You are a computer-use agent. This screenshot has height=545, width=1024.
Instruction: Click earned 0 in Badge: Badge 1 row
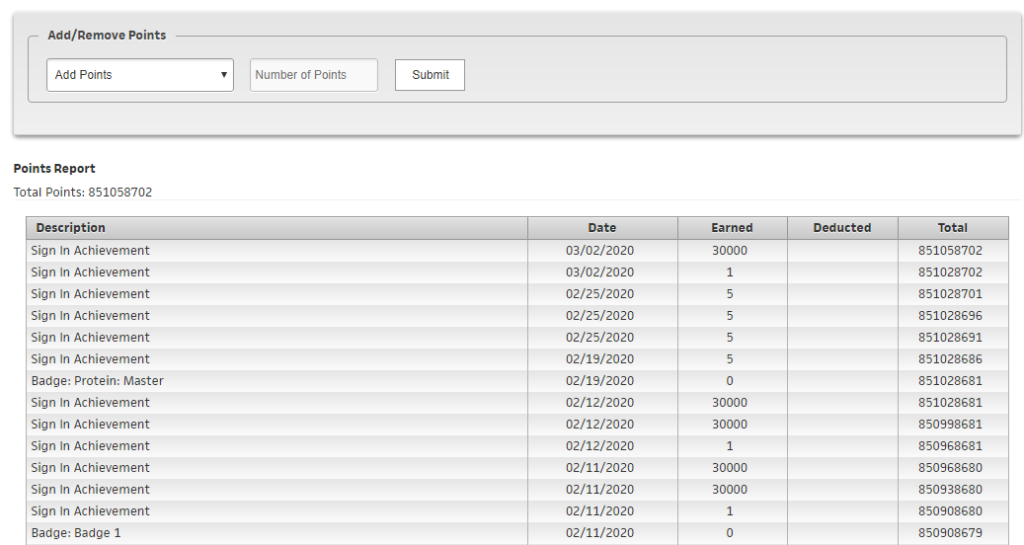point(729,533)
